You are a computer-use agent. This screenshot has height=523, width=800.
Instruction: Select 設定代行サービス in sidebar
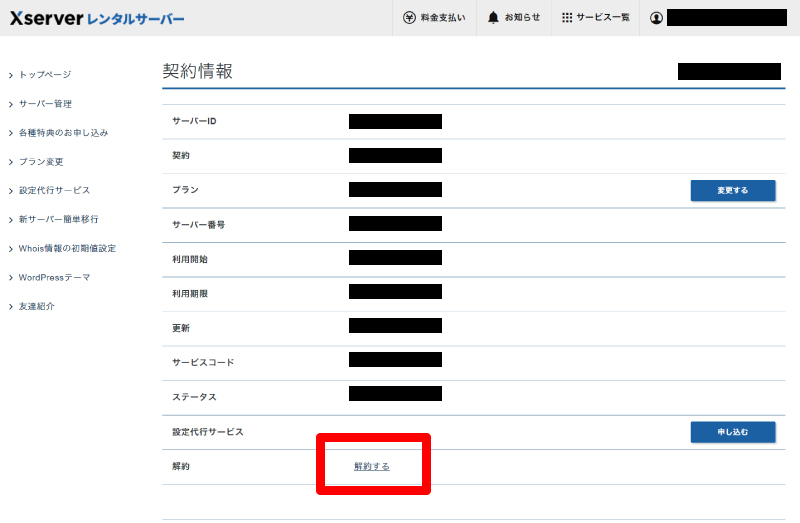[54, 191]
